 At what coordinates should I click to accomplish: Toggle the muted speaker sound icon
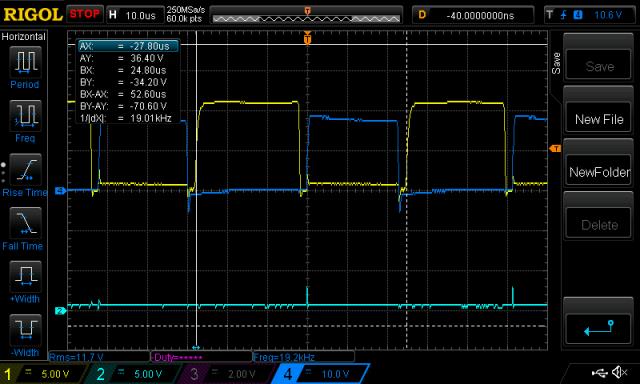click(620, 372)
